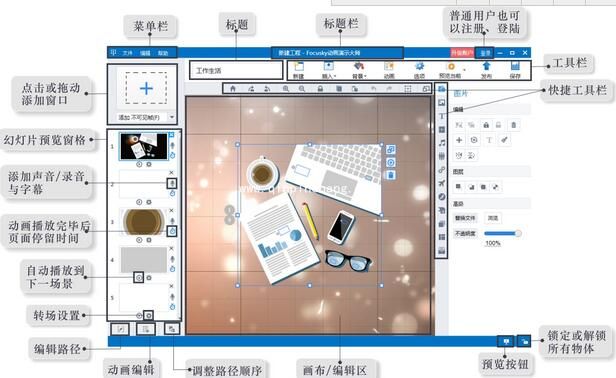Open the 帮助 (Help) menu
The image size is (616, 378).
tap(163, 53)
